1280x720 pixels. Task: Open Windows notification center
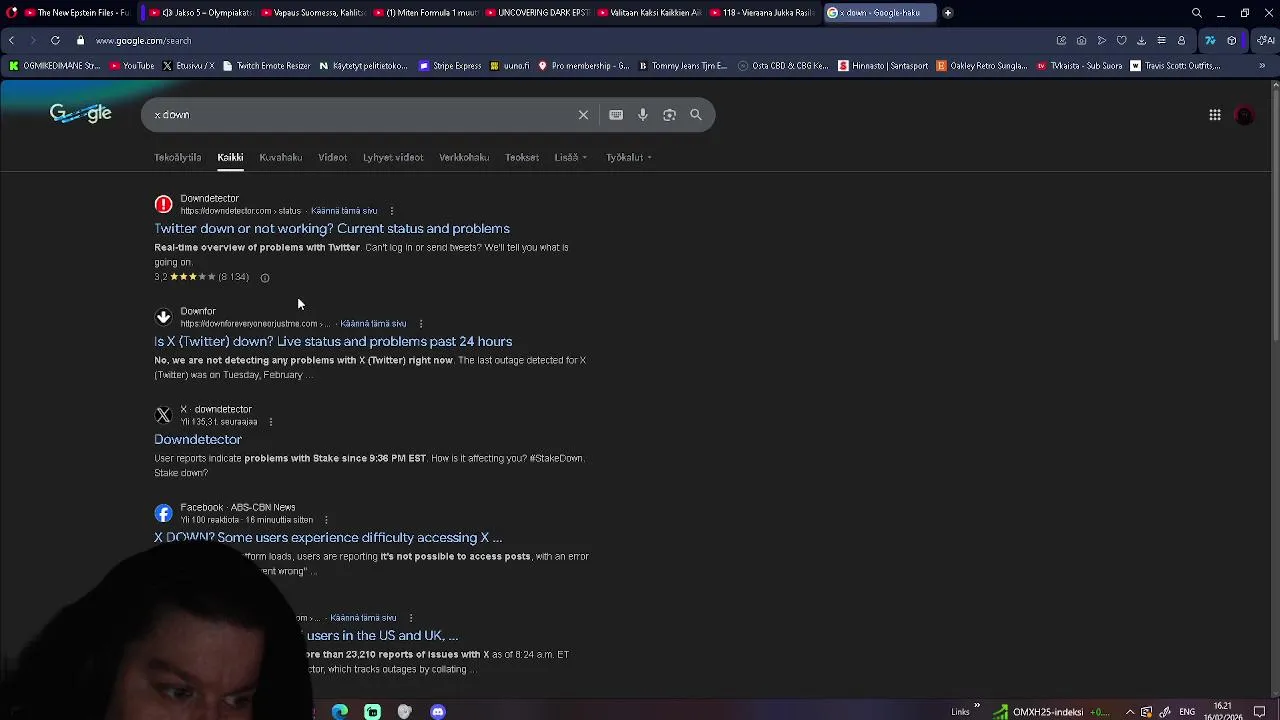coord(1260,712)
